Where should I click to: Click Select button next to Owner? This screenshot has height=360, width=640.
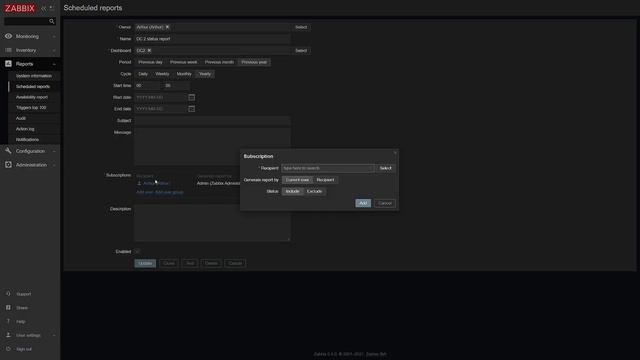tap(301, 27)
